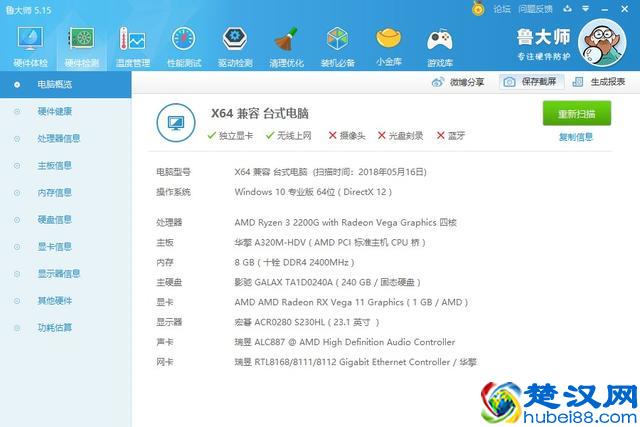Viewport: 640px width, 427px height.
Task: Click the RTL8168/8111/8112 Gigabit Ethernet text
Action: click(x=355, y=362)
